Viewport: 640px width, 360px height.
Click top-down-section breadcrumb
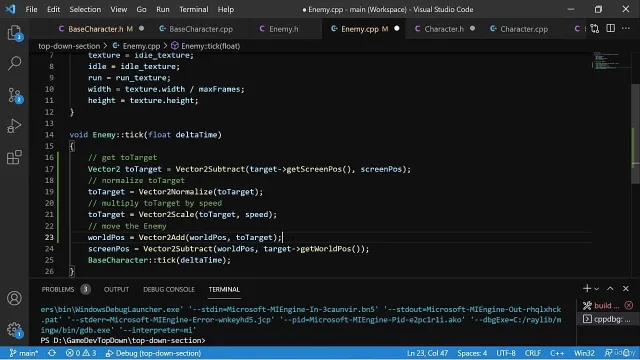[69, 46]
